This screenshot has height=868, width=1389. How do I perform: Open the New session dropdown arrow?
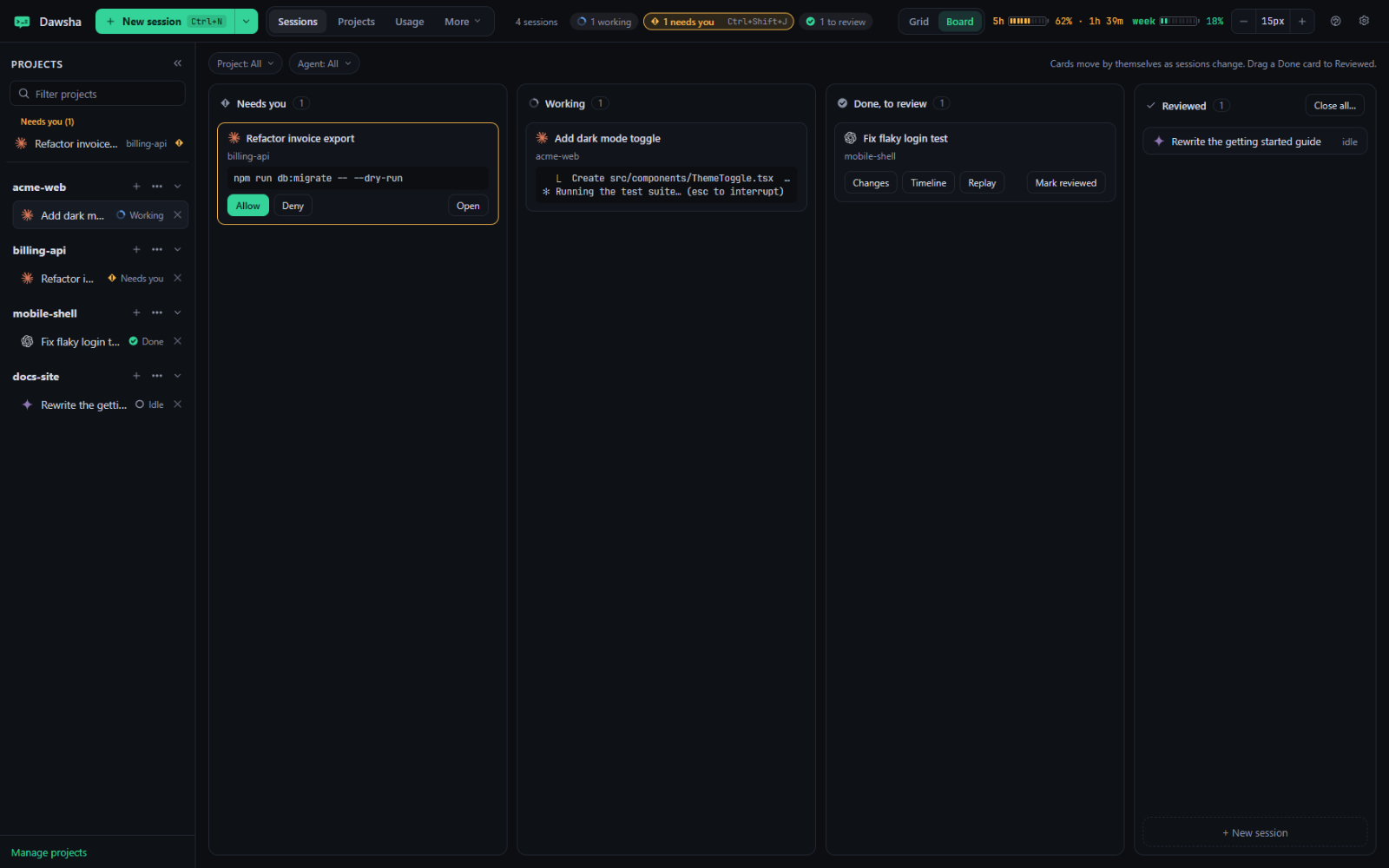point(247,22)
